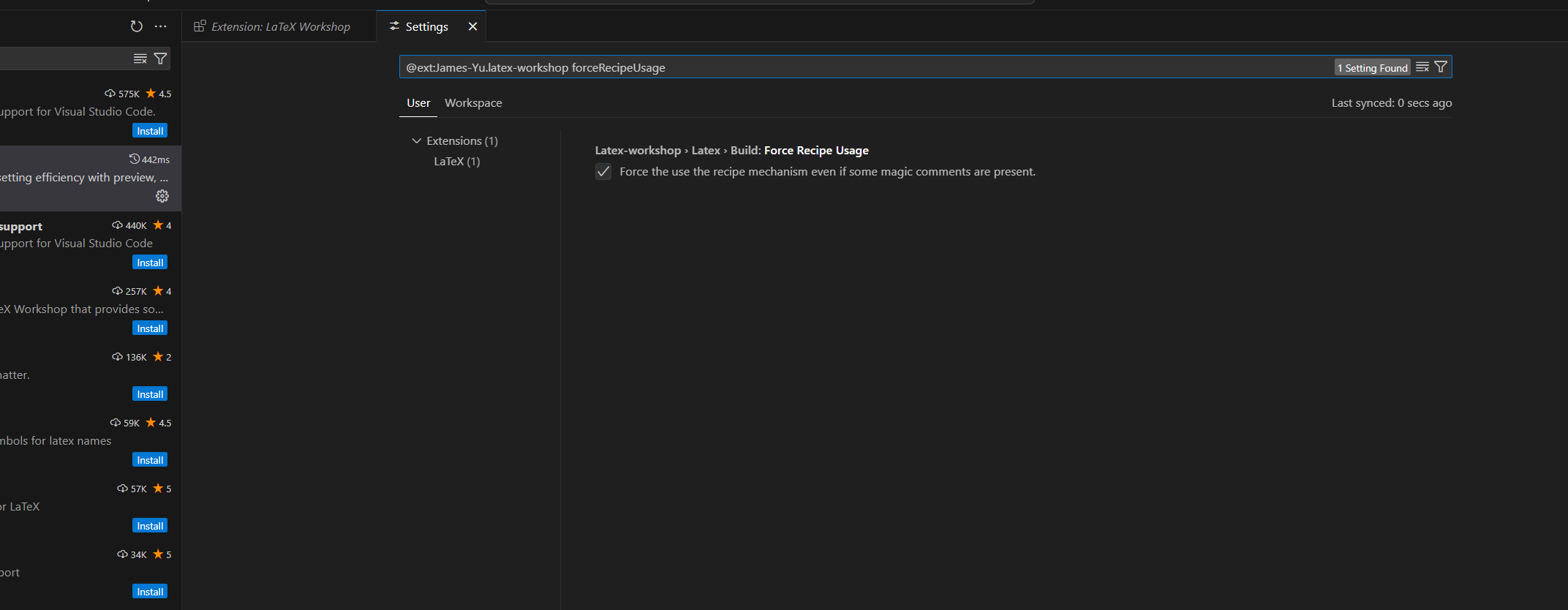1568x610 pixels.
Task: Switch to Workspace settings scope tab
Action: point(473,103)
